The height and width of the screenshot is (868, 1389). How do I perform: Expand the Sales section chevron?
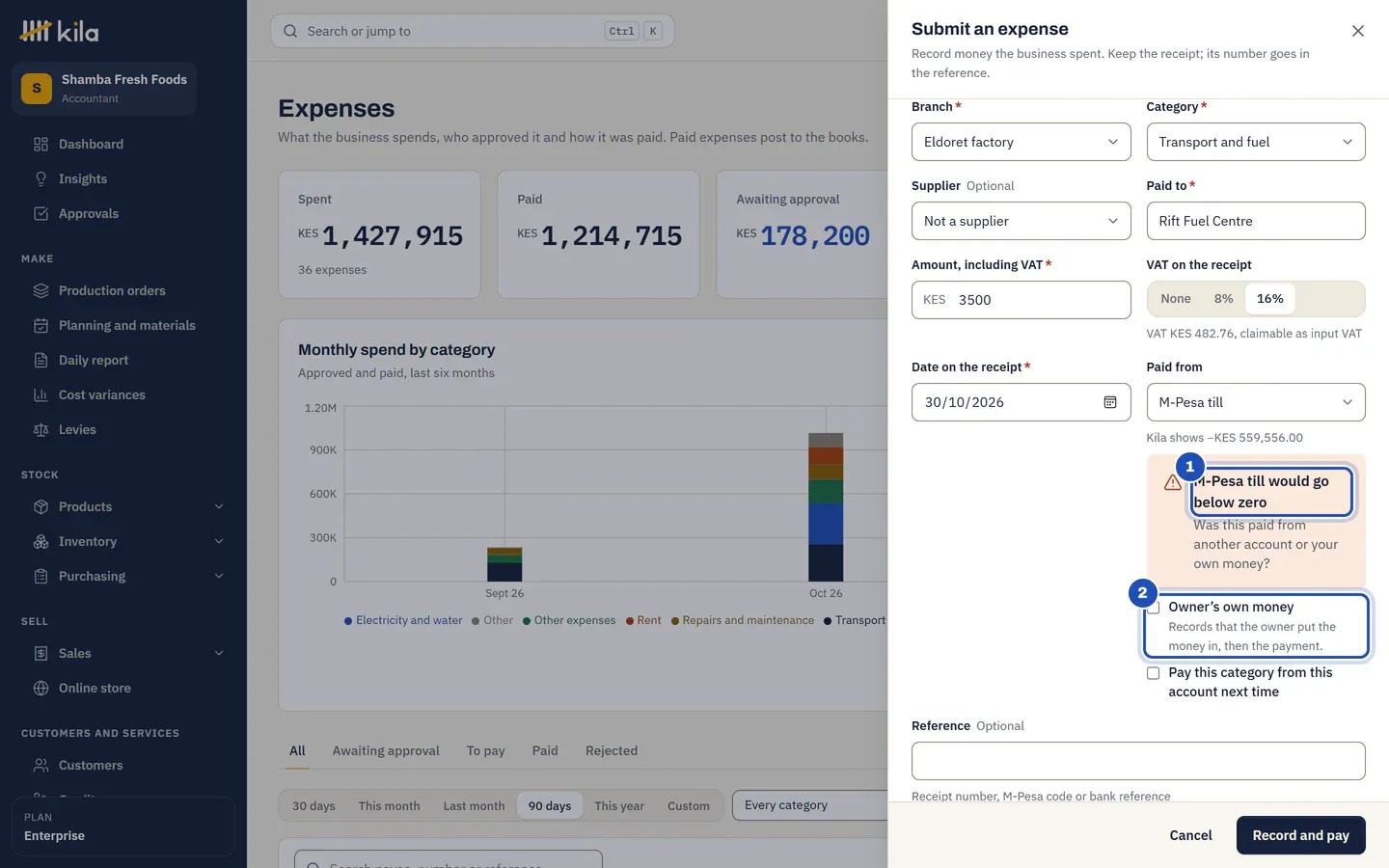219,654
